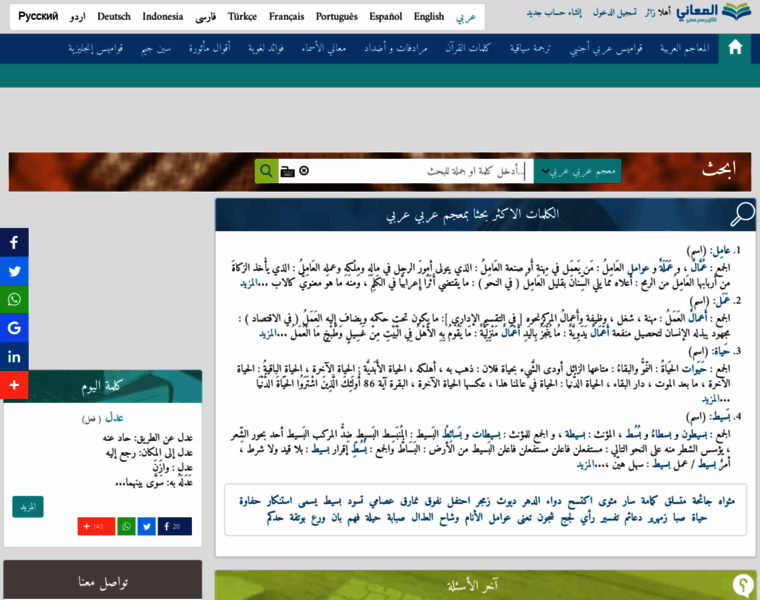
Task: Open the virtual keyboard icon
Action: pyautogui.click(x=287, y=171)
